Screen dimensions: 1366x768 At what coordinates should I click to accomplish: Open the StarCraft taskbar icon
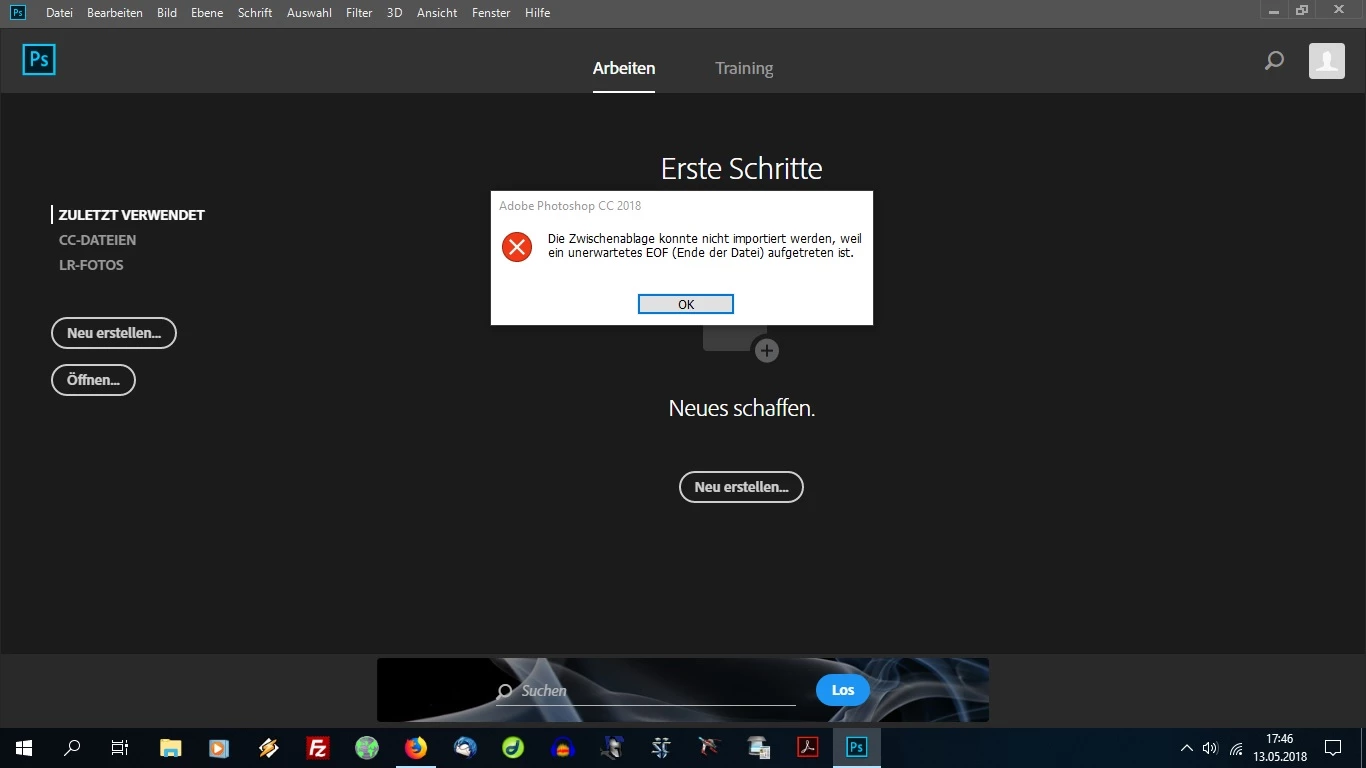[x=661, y=747]
